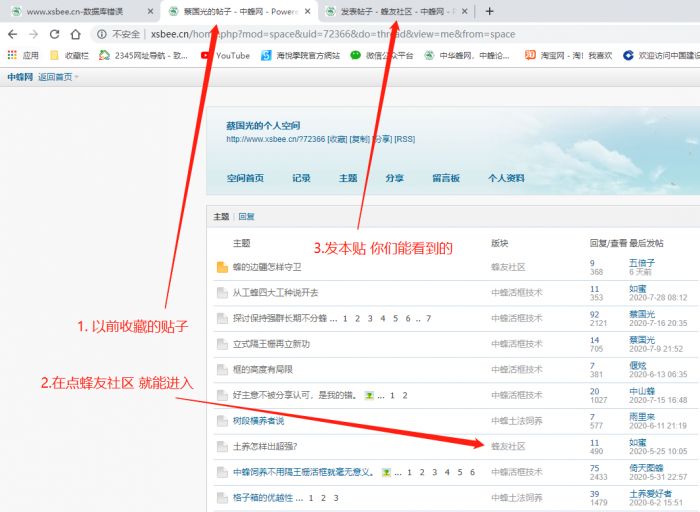Select 个人资料 in the space navigation
Viewport: 700px width, 512px height.
(x=506, y=178)
